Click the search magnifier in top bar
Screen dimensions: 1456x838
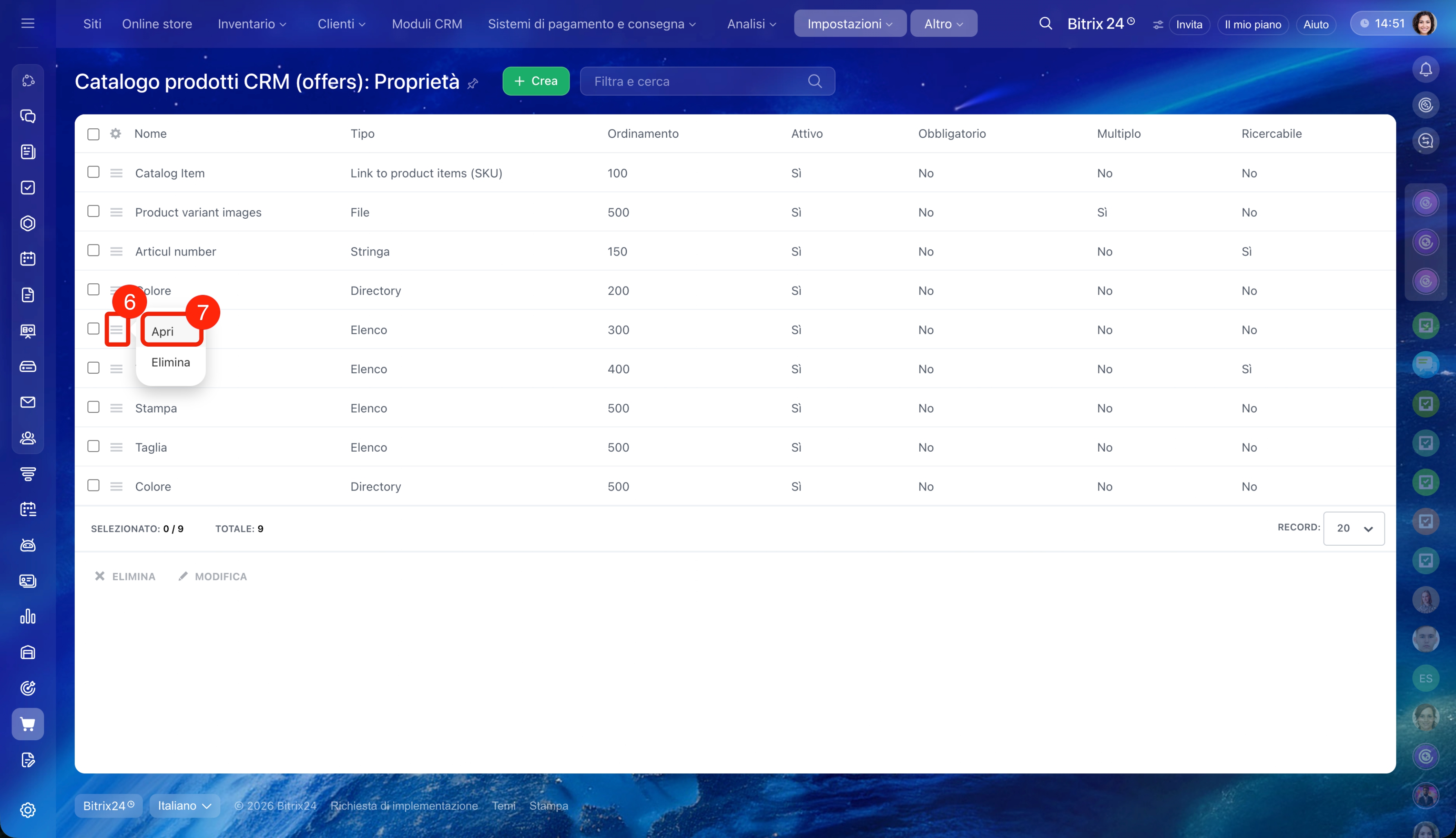[1045, 24]
